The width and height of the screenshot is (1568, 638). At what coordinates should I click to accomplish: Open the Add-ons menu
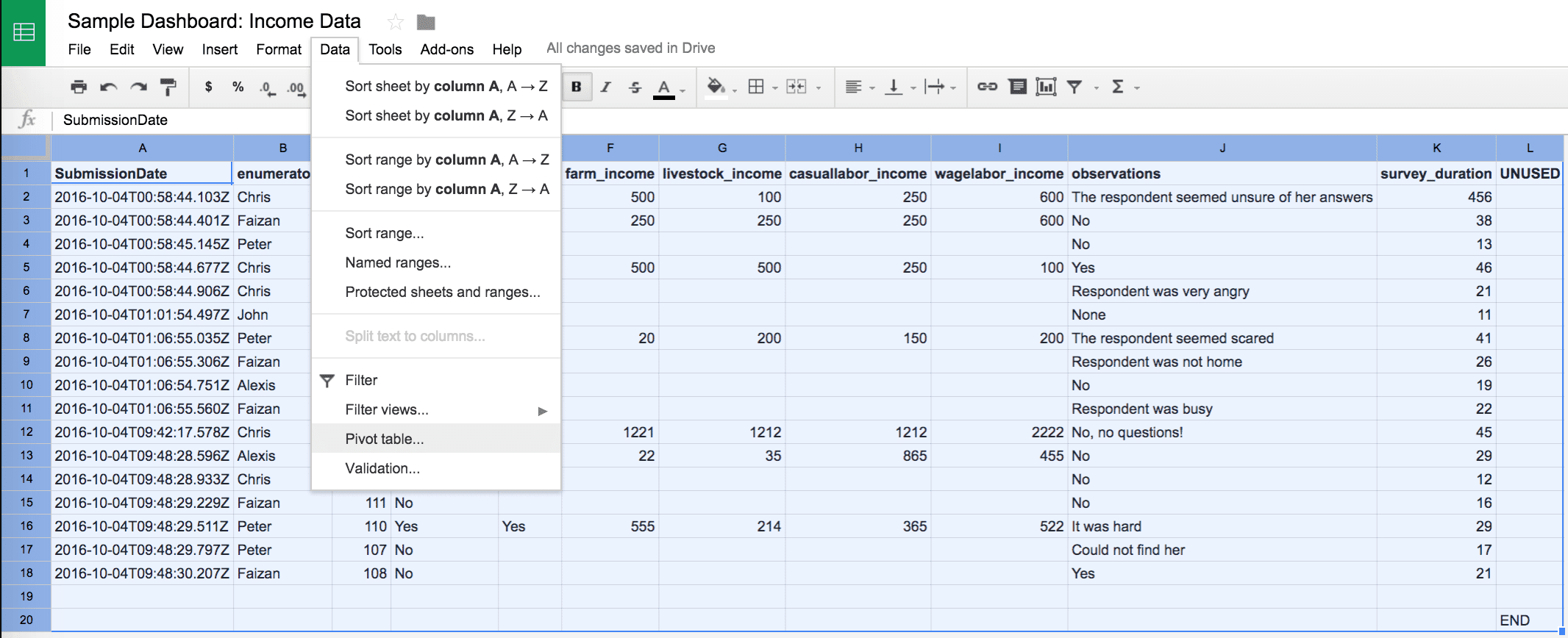(x=447, y=49)
